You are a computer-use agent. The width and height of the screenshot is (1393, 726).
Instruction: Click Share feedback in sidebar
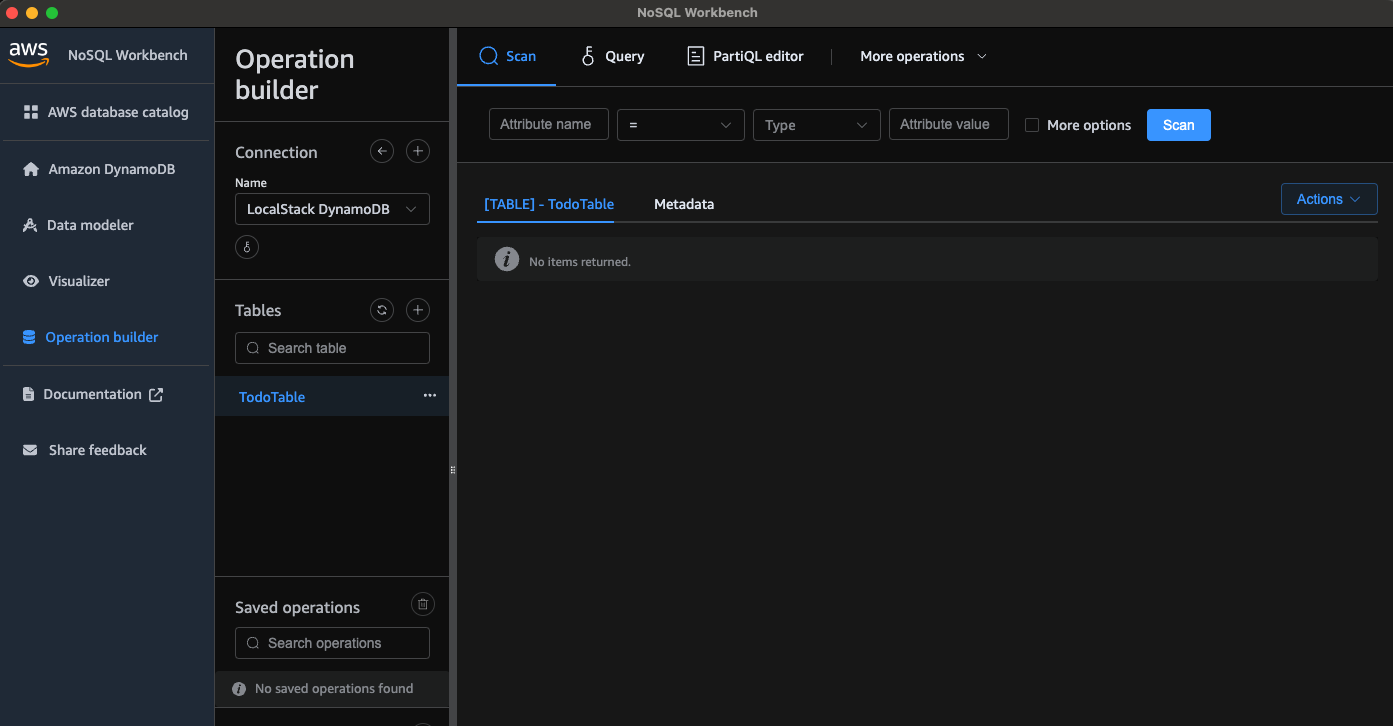point(84,450)
